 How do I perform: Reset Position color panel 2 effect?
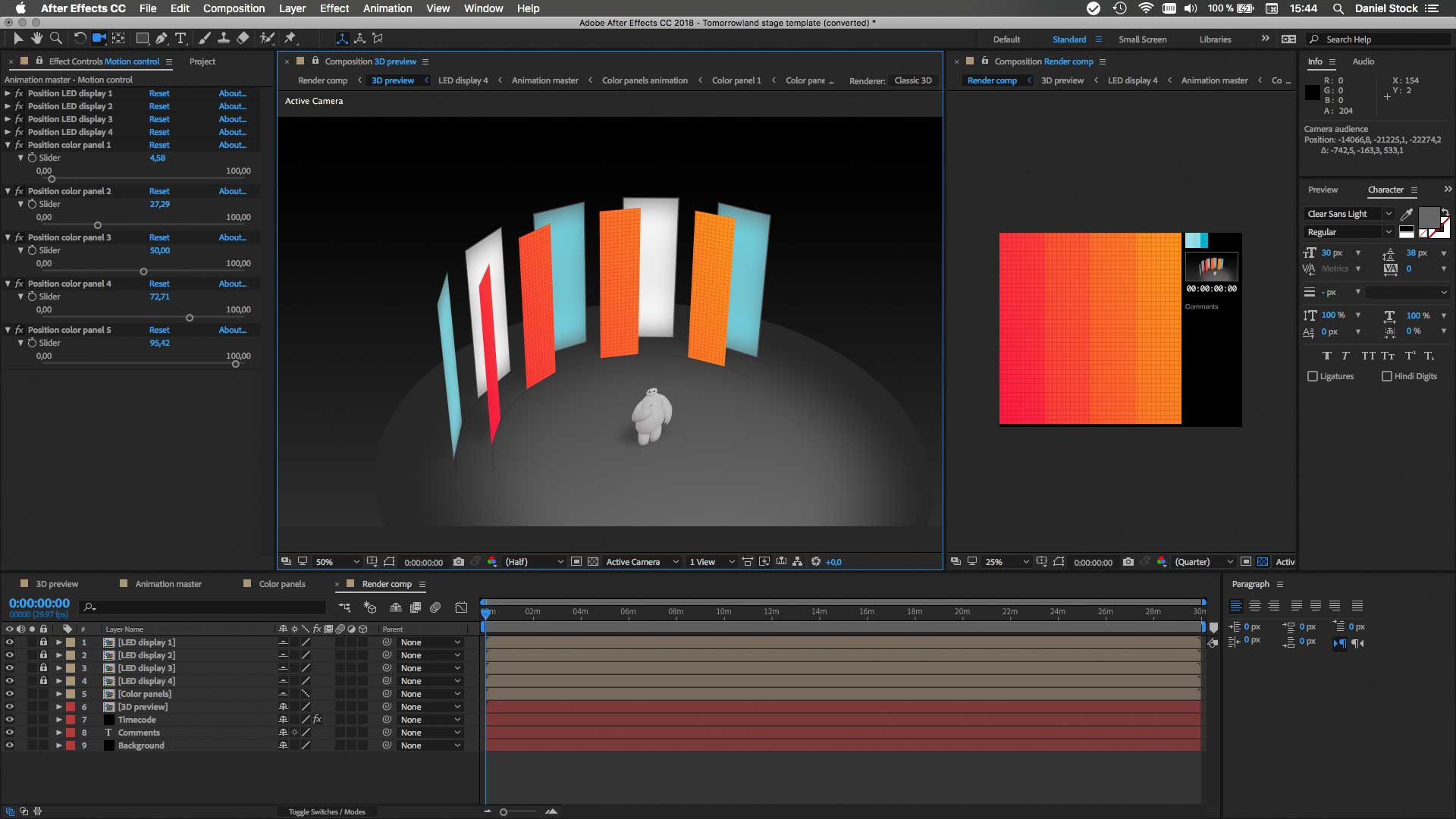tap(159, 191)
